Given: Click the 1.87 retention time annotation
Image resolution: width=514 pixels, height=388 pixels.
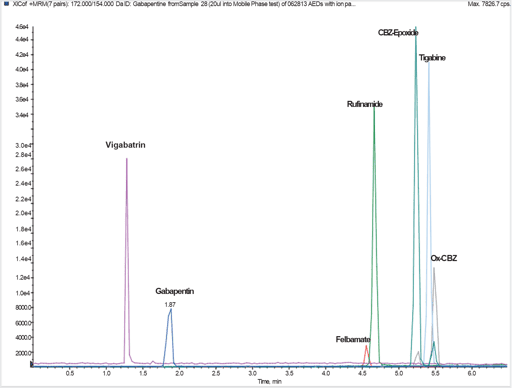Looking at the screenshot, I should coord(170,304).
